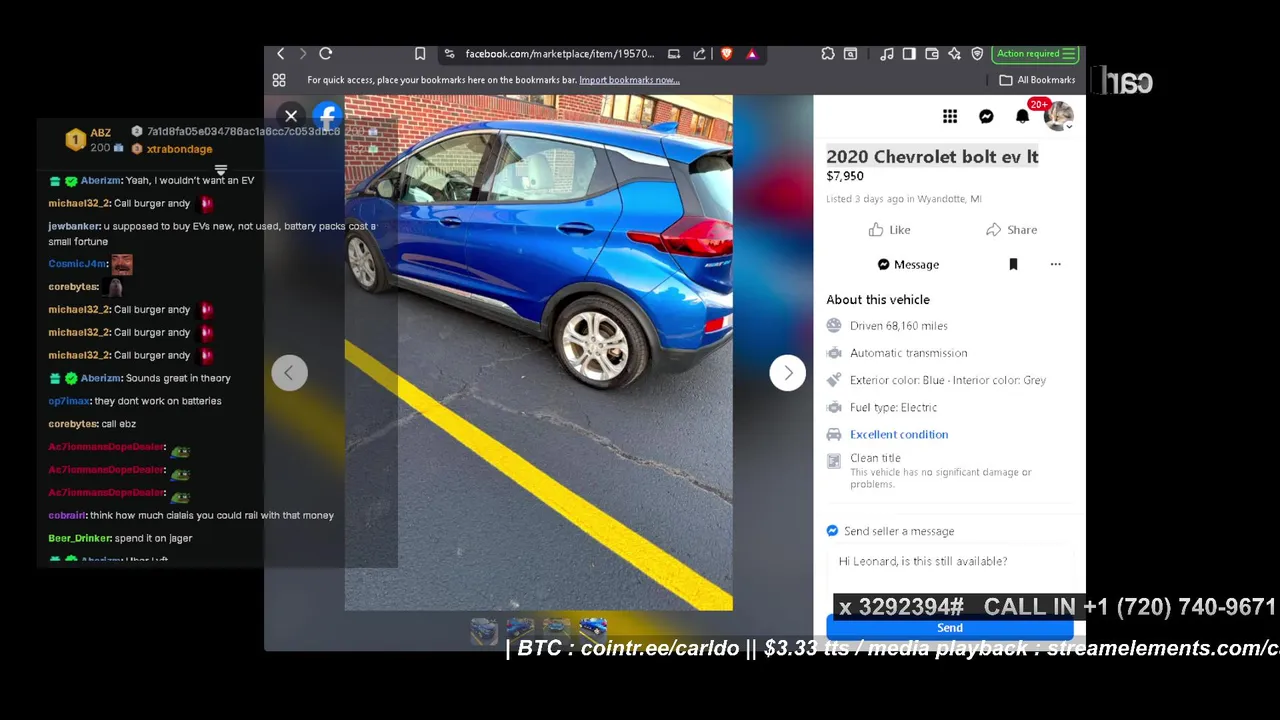Click the $7,950 price text
This screenshot has width=1280, height=720.
[x=845, y=176]
